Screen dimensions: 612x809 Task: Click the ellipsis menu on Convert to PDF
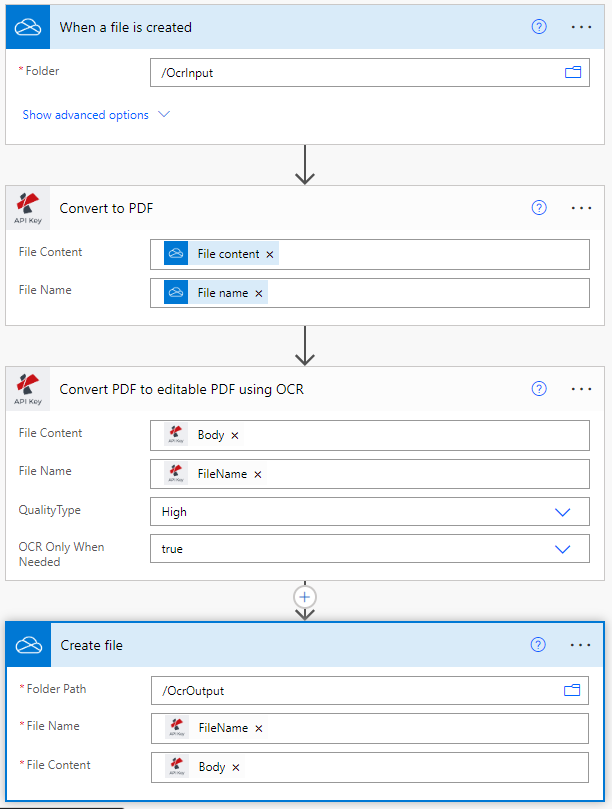point(581,207)
